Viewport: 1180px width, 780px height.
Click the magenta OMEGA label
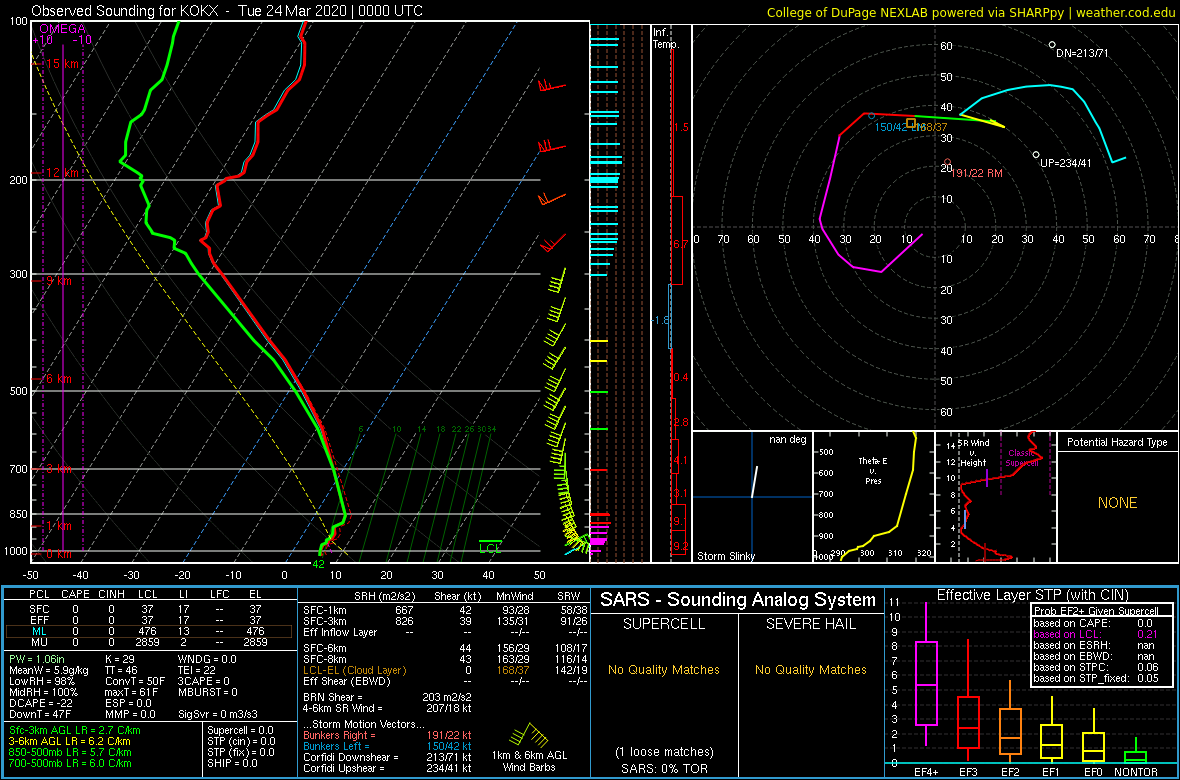pyautogui.click(x=62, y=29)
